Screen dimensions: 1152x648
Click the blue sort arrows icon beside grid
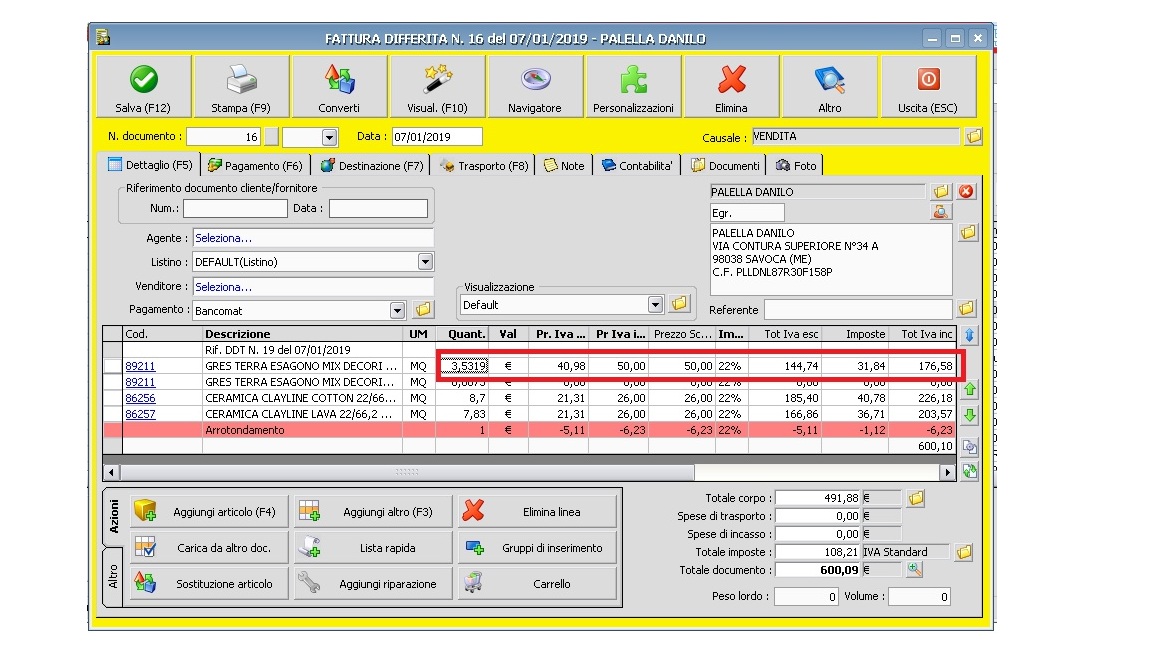[970, 336]
